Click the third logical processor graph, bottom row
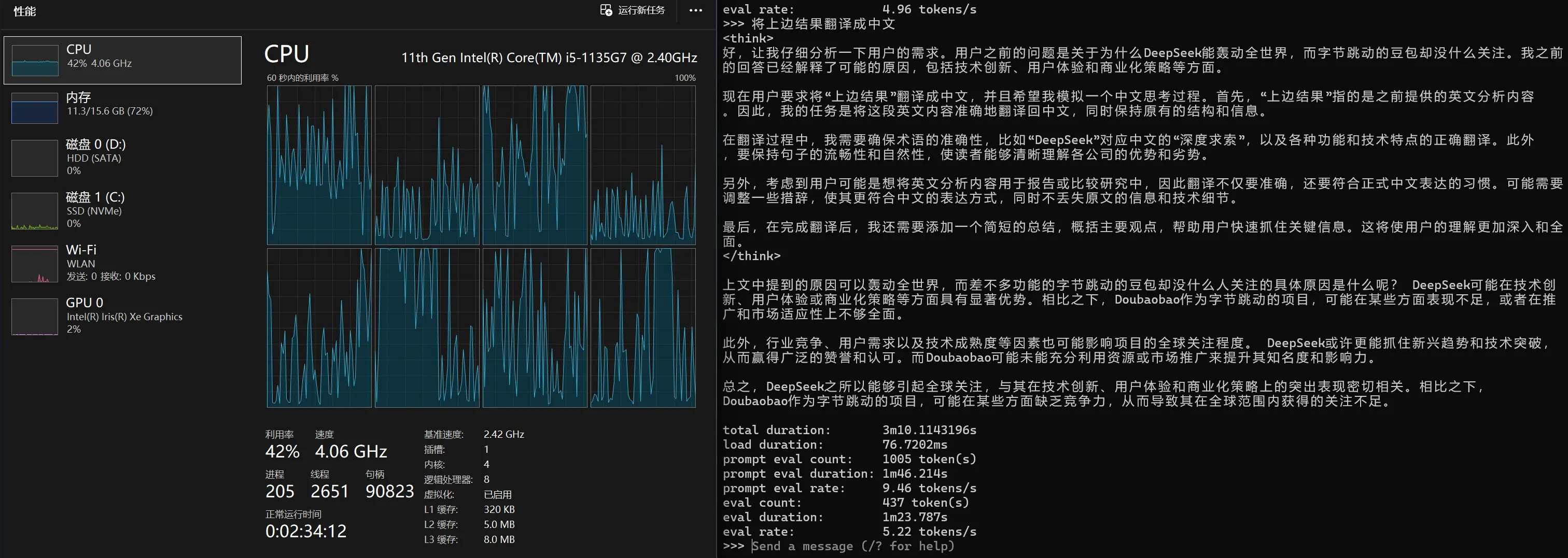Image resolution: width=1568 pixels, height=558 pixels. point(535,328)
